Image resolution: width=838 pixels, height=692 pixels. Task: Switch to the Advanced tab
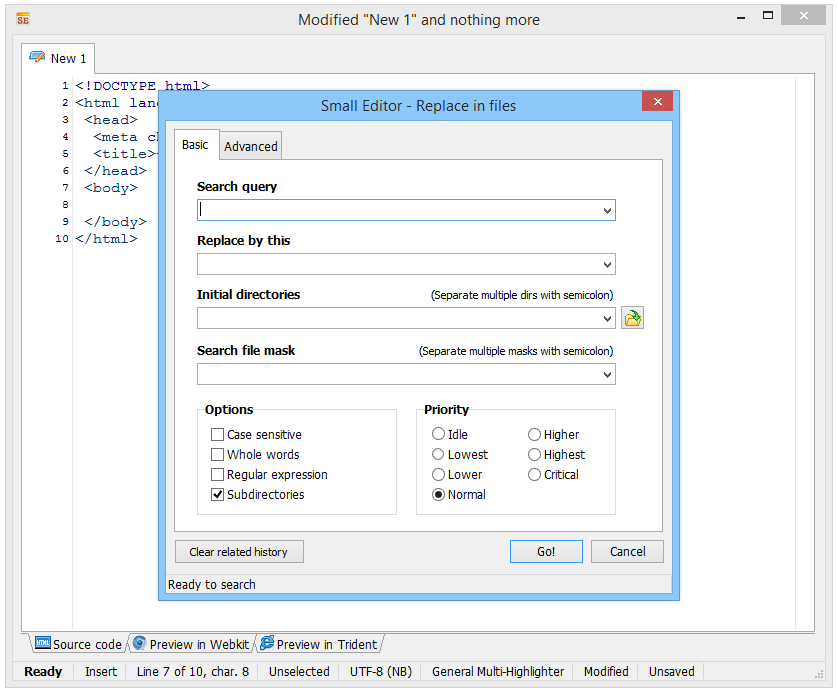click(251, 146)
